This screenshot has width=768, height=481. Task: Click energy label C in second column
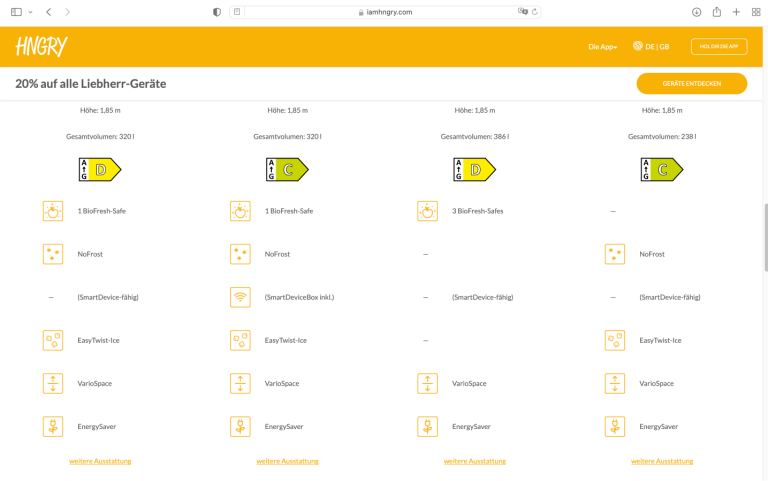coord(287,169)
